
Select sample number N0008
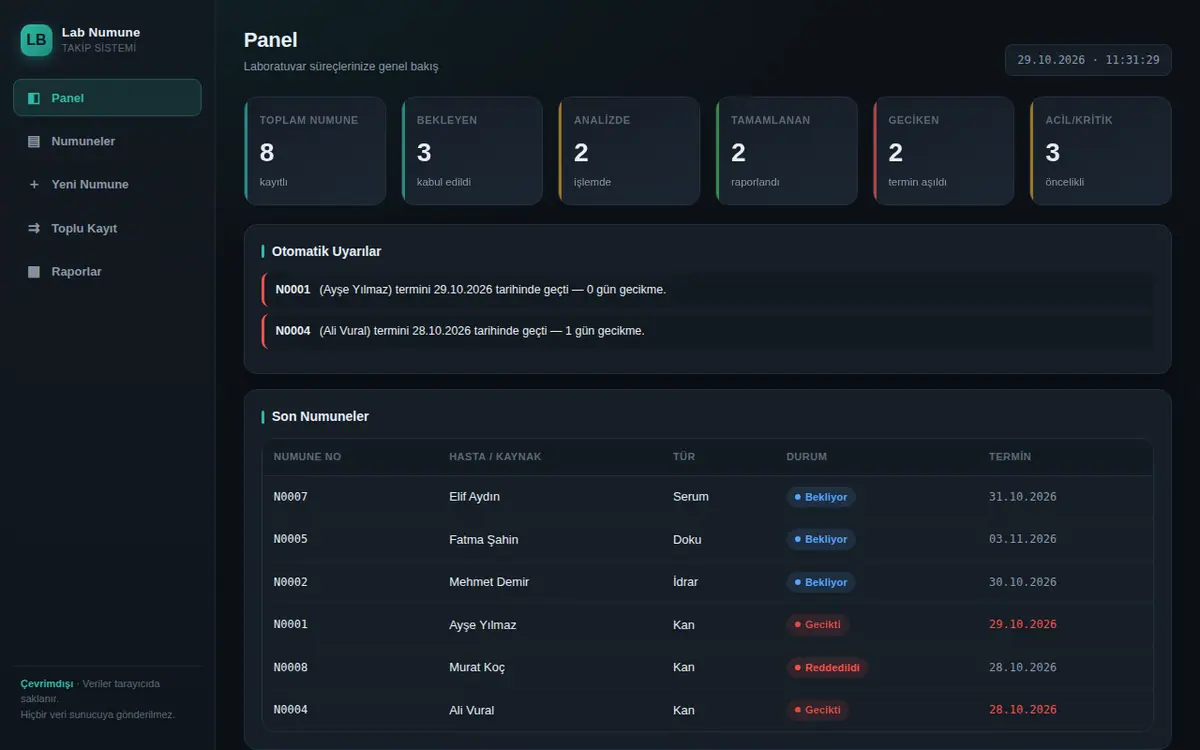pos(291,667)
